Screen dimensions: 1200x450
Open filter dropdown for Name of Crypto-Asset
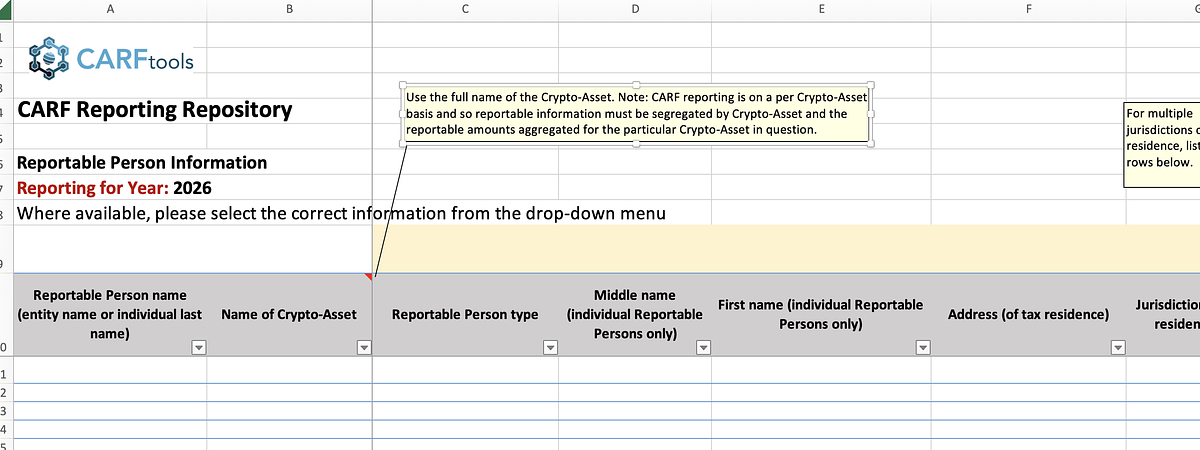(x=363, y=347)
